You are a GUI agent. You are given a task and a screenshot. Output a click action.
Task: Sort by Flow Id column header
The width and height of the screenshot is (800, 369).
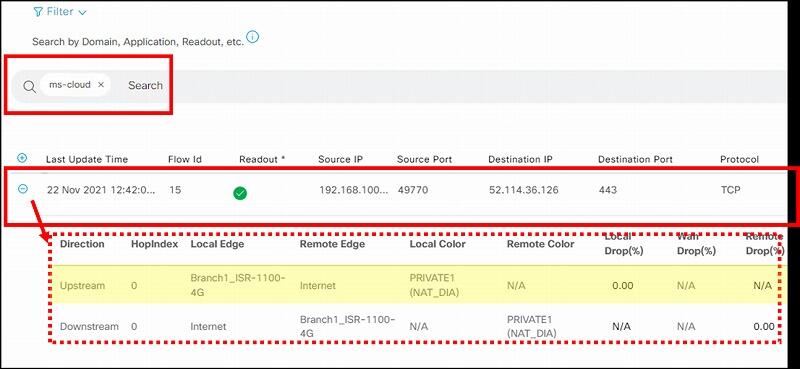[185, 159]
